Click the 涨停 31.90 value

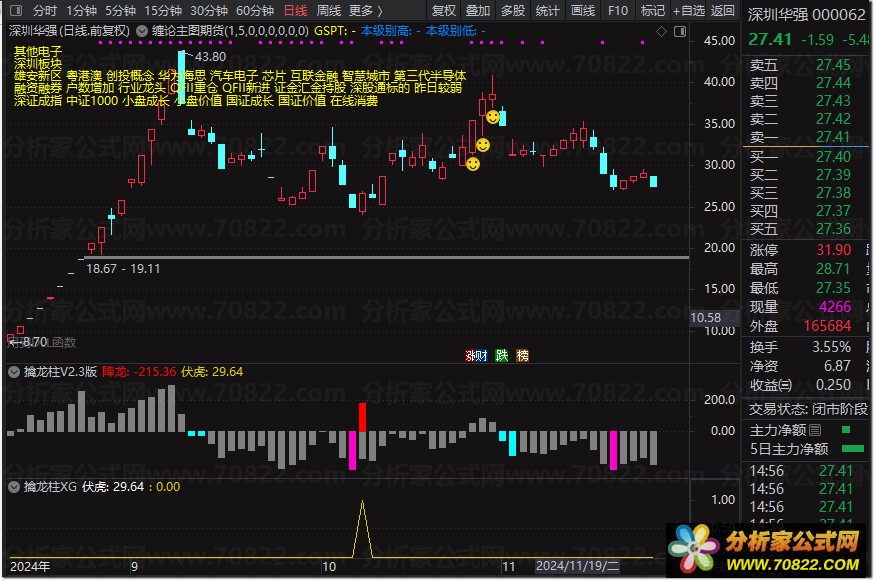834,250
